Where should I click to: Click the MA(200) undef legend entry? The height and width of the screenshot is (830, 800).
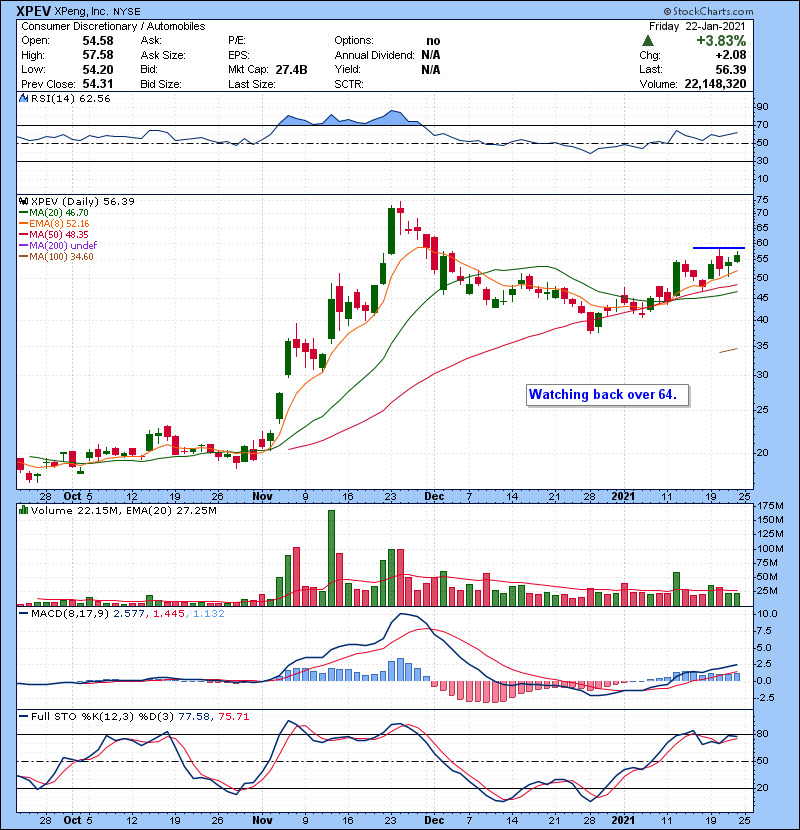point(58,246)
